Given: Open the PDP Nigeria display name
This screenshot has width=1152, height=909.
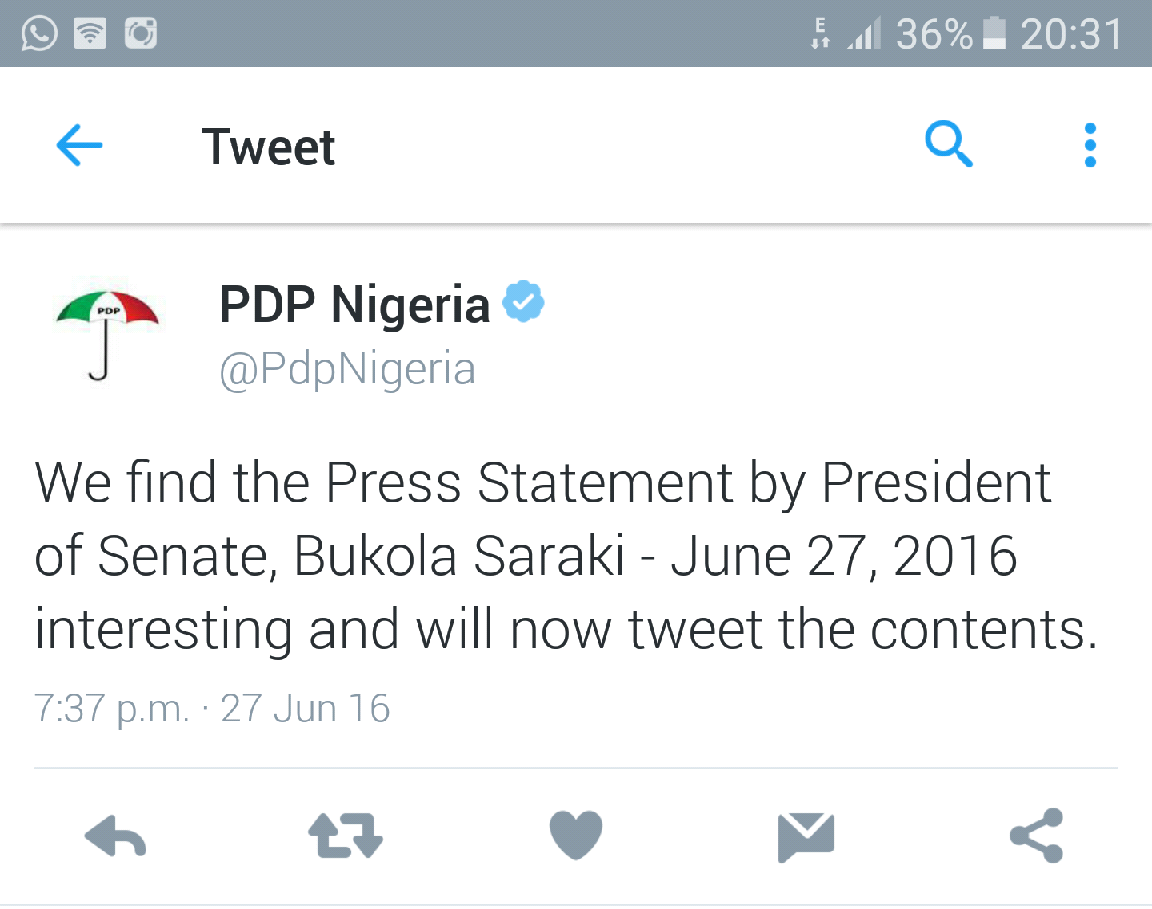Looking at the screenshot, I should pyautogui.click(x=354, y=304).
